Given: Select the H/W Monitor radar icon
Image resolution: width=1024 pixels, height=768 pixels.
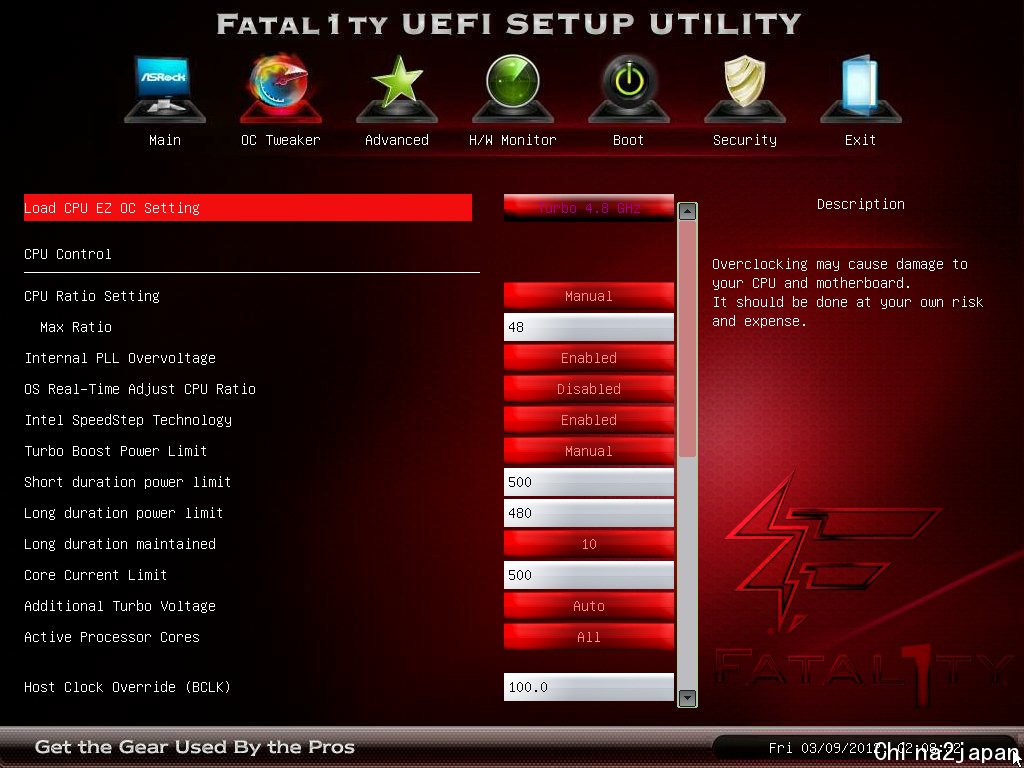Looking at the screenshot, I should coord(513,89).
